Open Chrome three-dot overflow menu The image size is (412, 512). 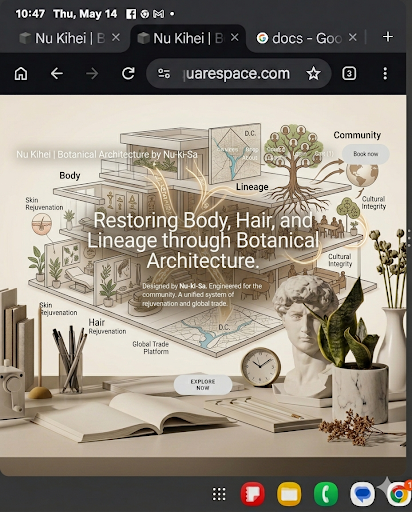tap(385, 73)
